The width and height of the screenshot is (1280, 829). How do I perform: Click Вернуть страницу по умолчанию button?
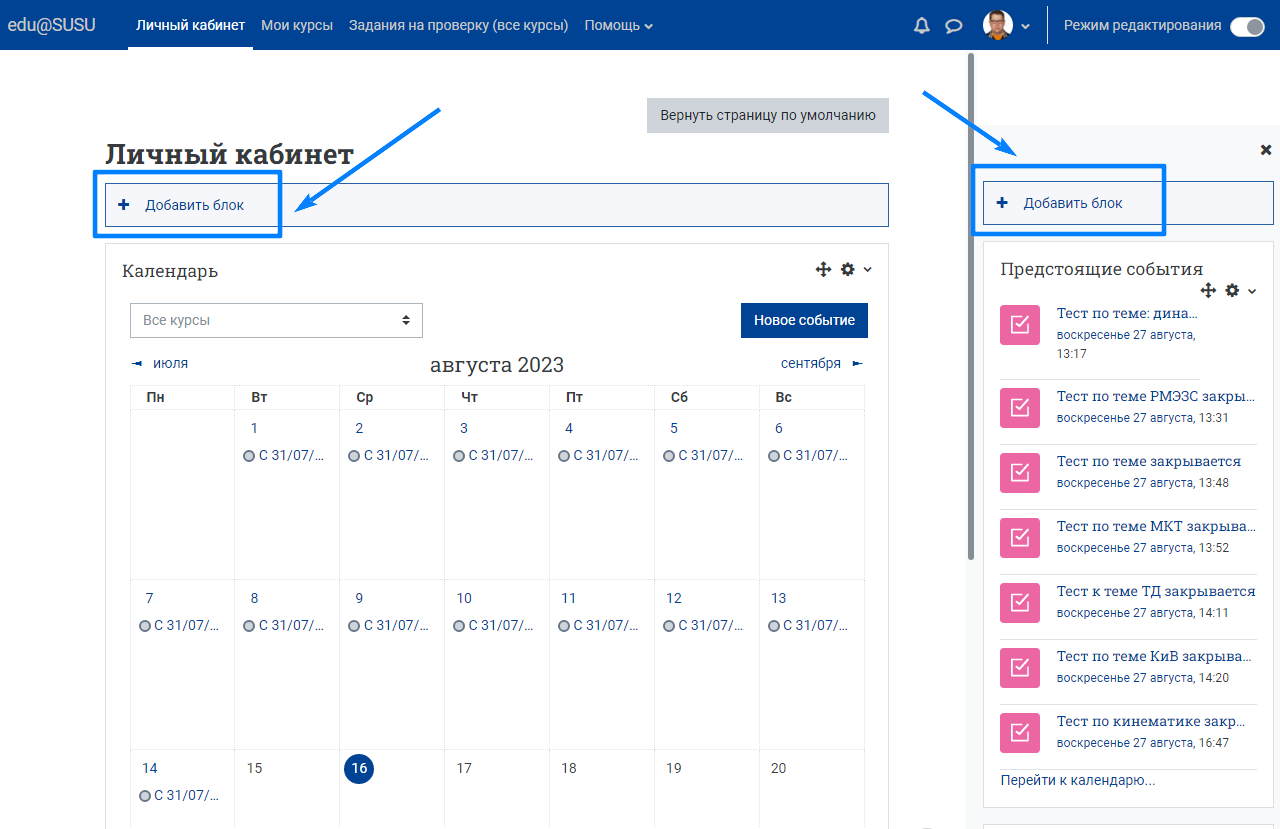[768, 115]
